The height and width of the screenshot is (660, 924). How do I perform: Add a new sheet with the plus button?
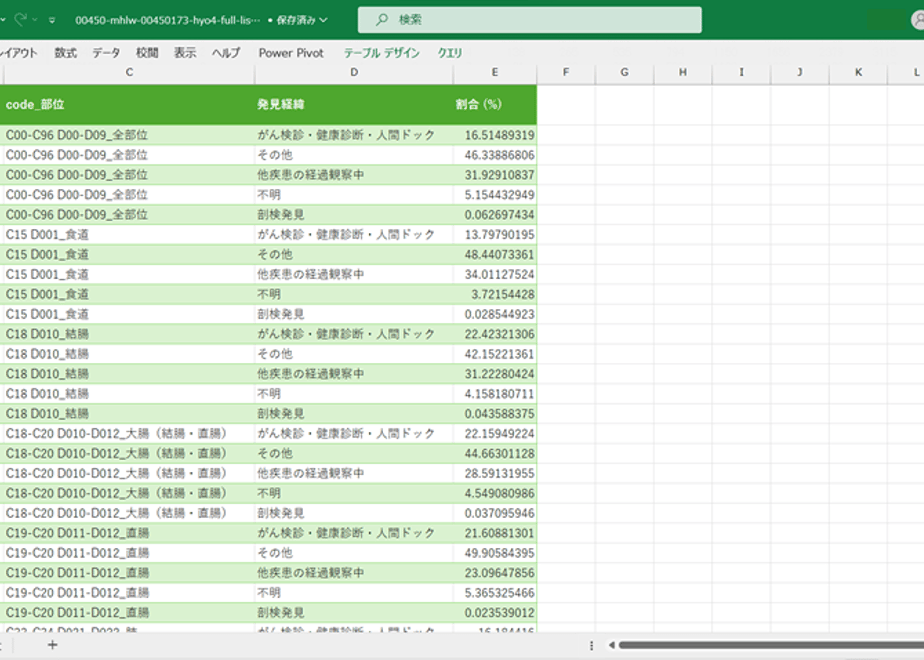(52, 645)
